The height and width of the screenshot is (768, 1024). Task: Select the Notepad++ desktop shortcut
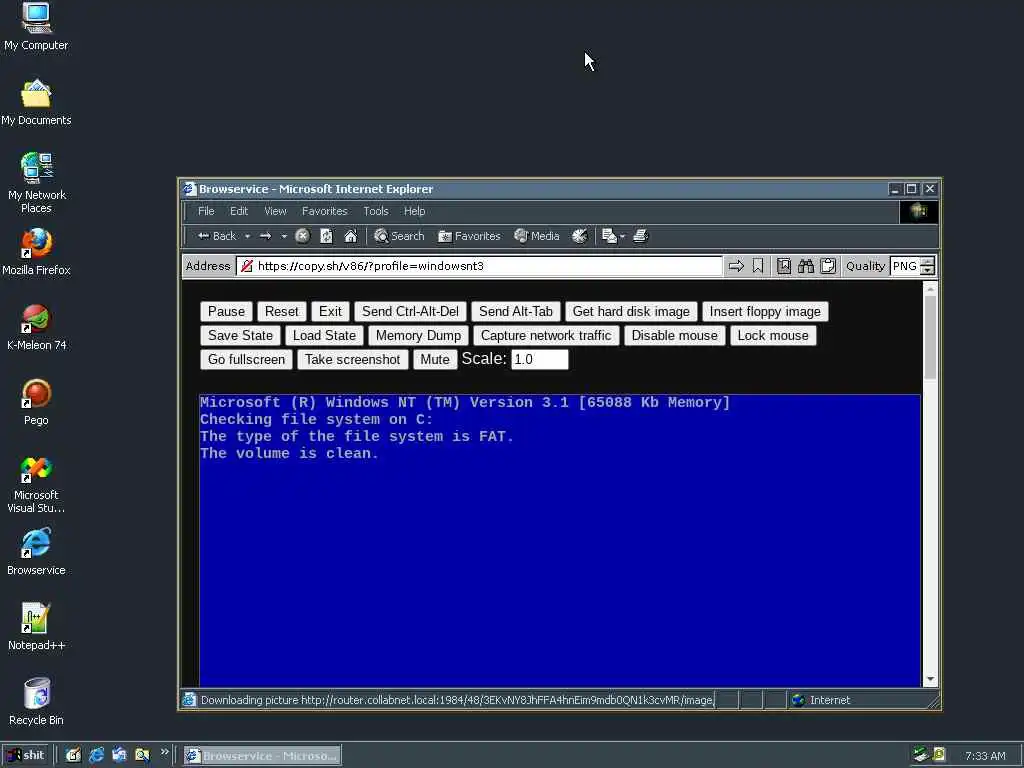[36, 627]
